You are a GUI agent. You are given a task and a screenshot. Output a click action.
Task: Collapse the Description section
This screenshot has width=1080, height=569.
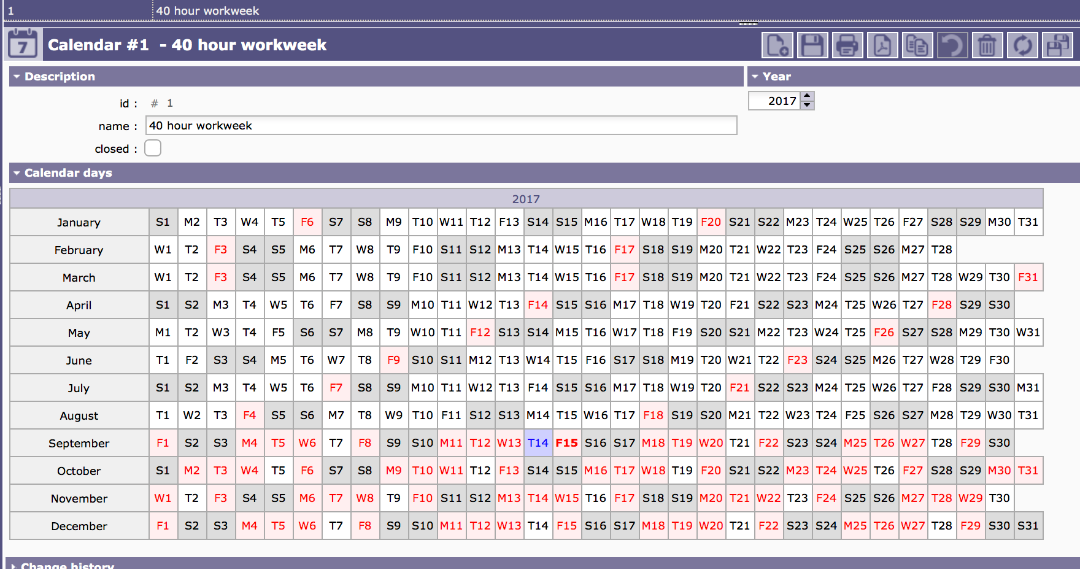(x=17, y=77)
